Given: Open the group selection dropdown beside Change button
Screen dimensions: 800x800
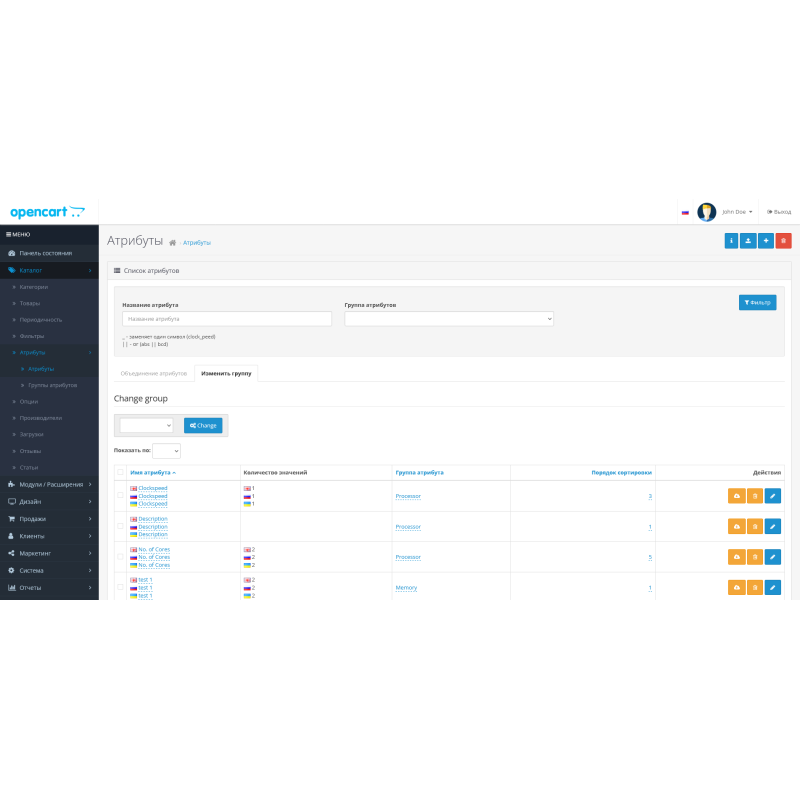Looking at the screenshot, I should pyautogui.click(x=145, y=424).
